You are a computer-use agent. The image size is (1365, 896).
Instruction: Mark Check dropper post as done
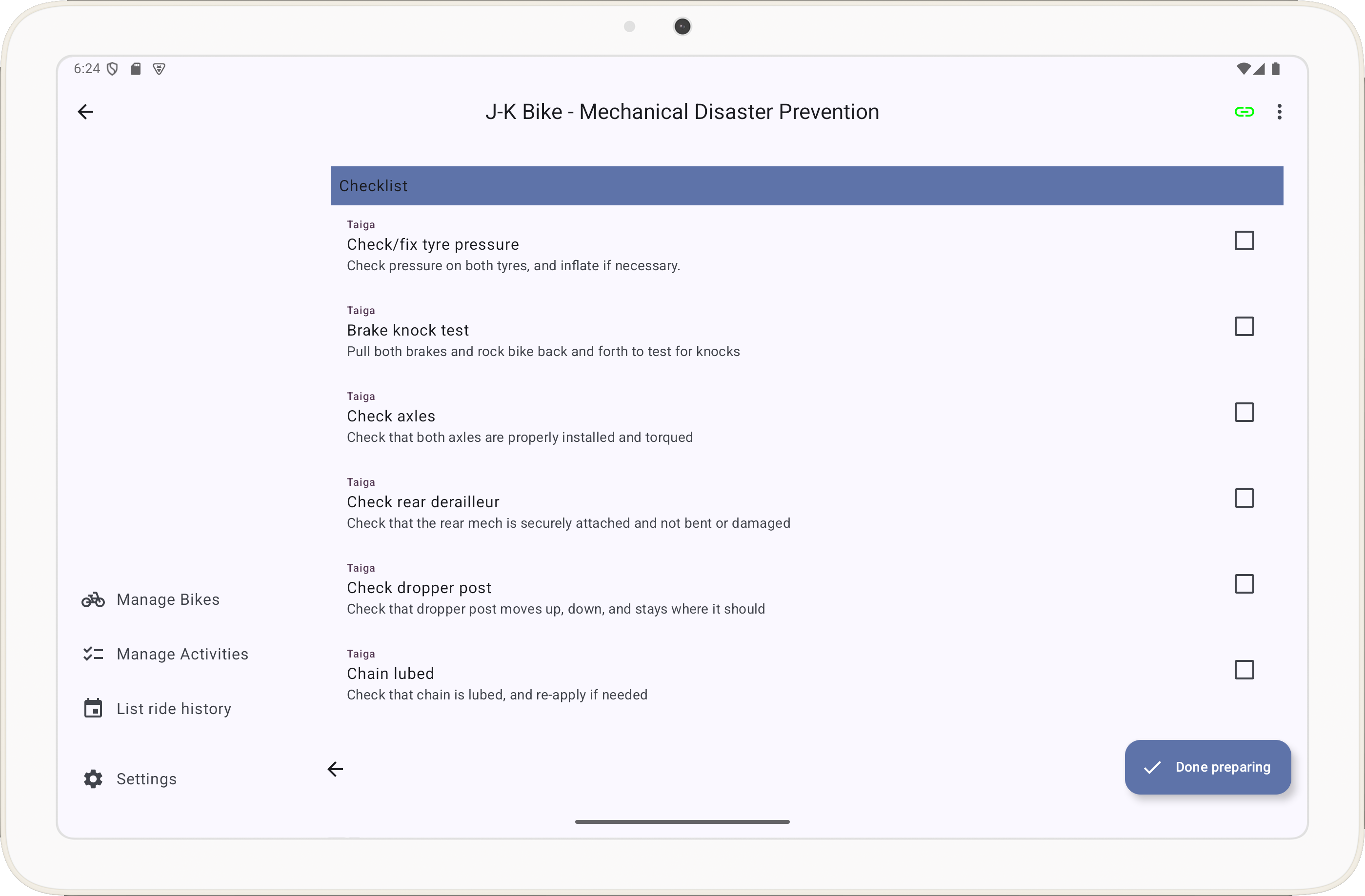[1244, 584]
